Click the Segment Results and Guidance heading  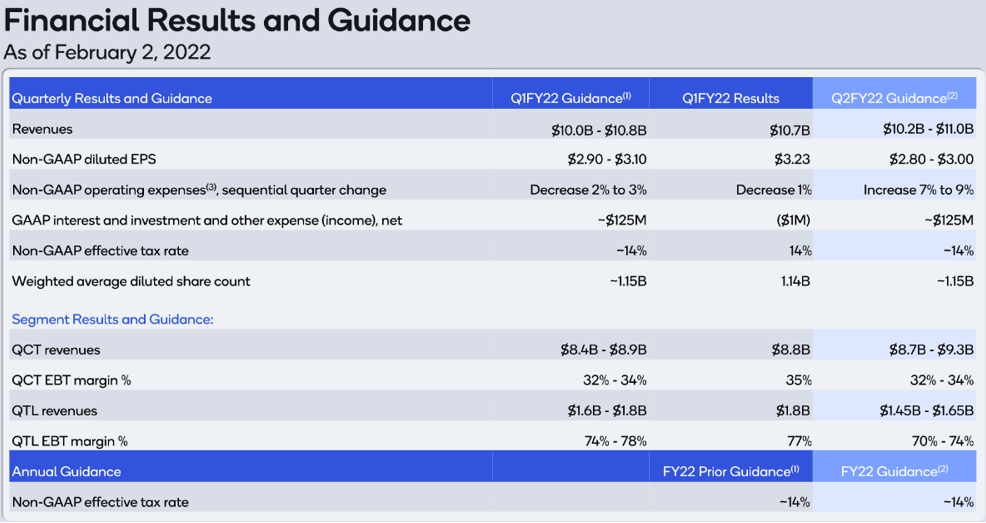click(113, 319)
